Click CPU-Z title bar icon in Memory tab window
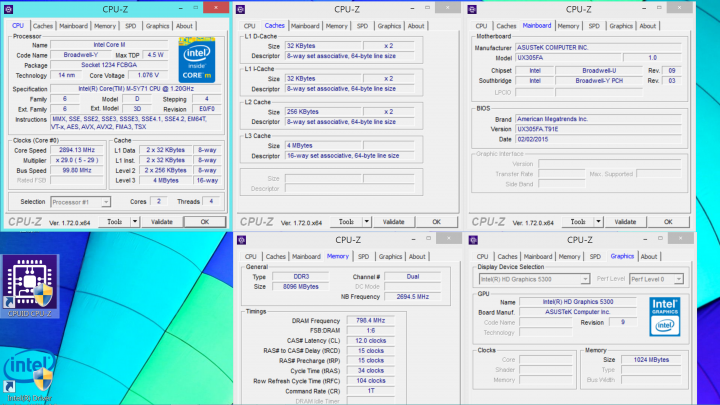Screen dimensions: 720x405 tap(242, 240)
